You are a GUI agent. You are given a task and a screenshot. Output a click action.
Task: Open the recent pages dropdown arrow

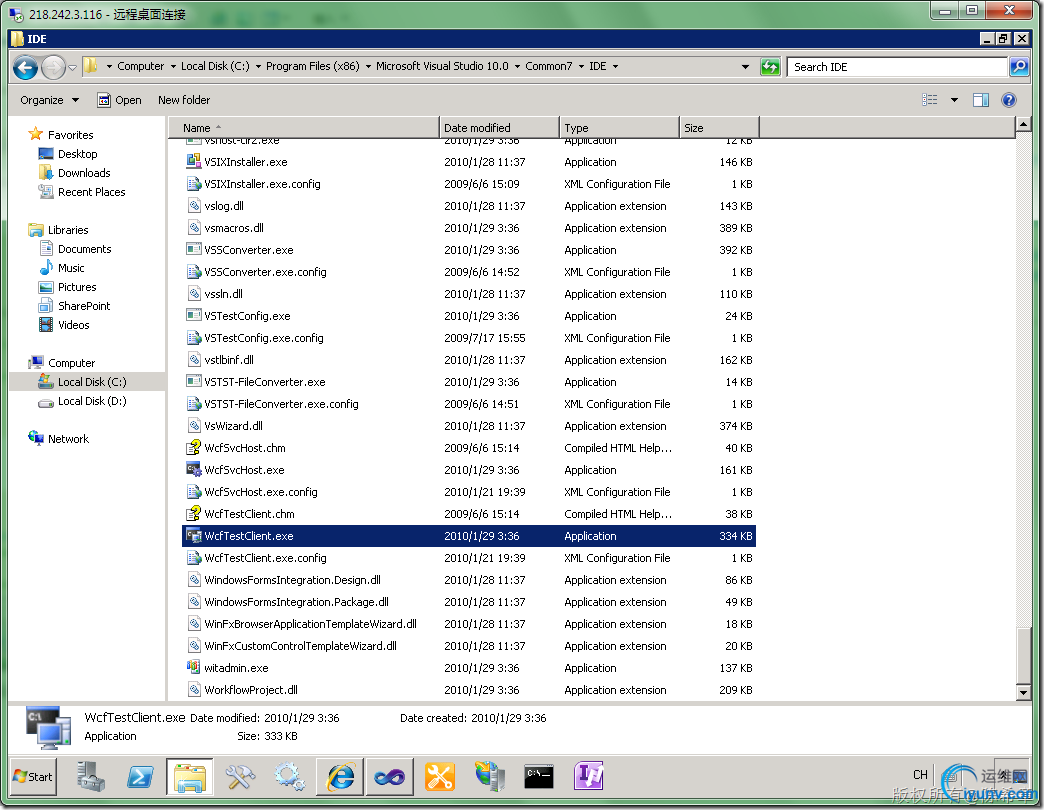73,67
